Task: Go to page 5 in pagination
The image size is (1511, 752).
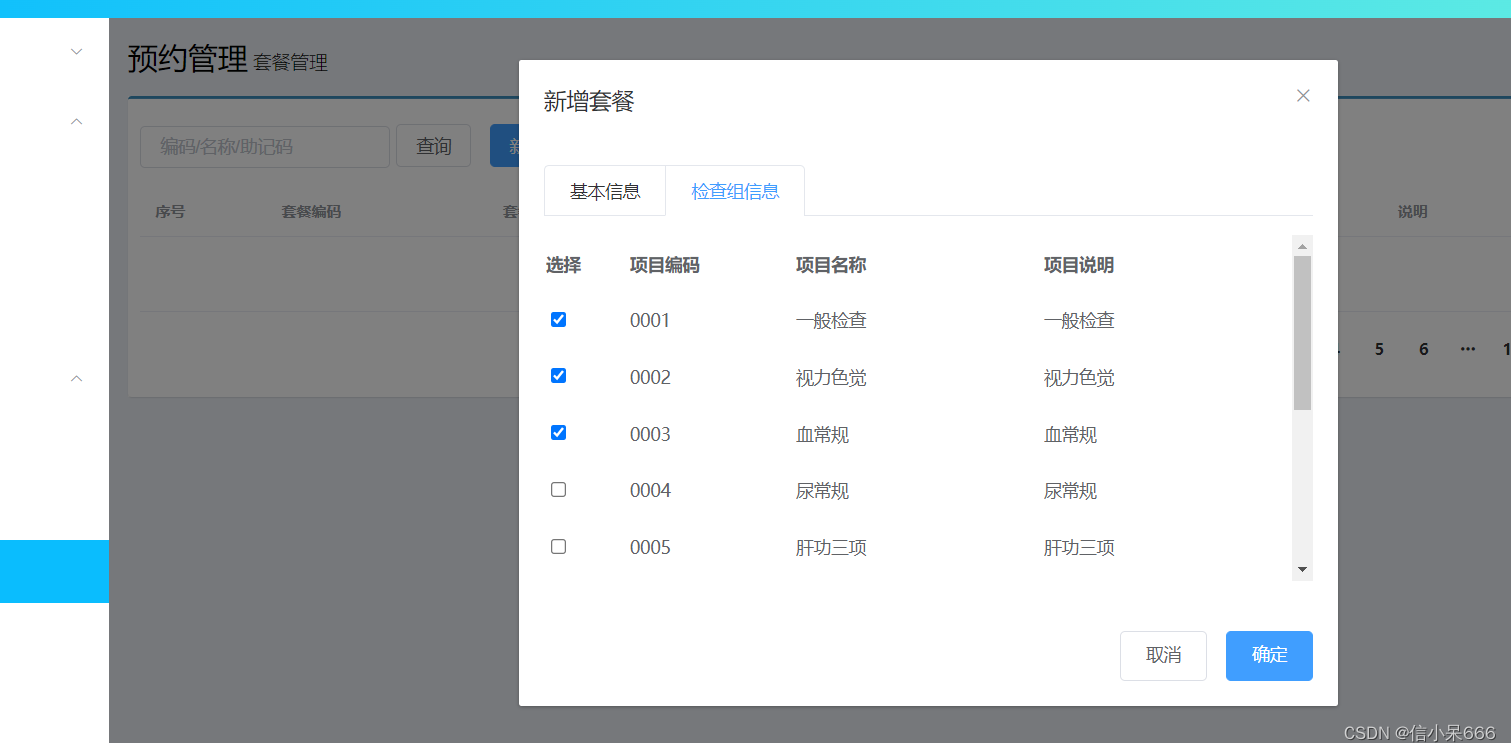Action: (x=1379, y=349)
